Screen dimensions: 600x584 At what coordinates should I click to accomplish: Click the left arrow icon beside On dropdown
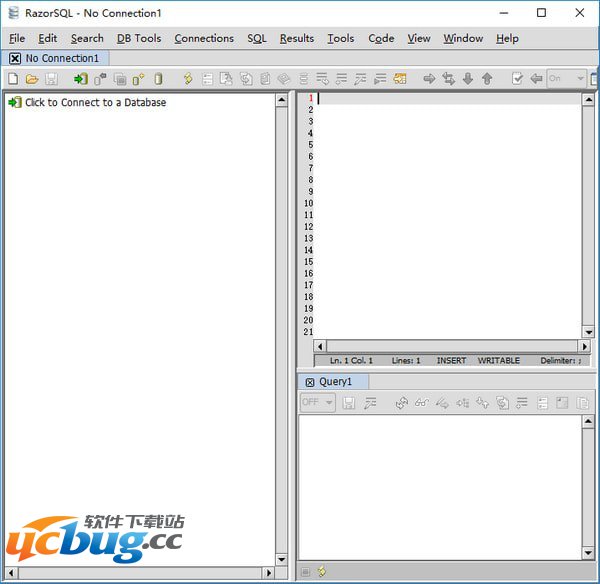536,79
